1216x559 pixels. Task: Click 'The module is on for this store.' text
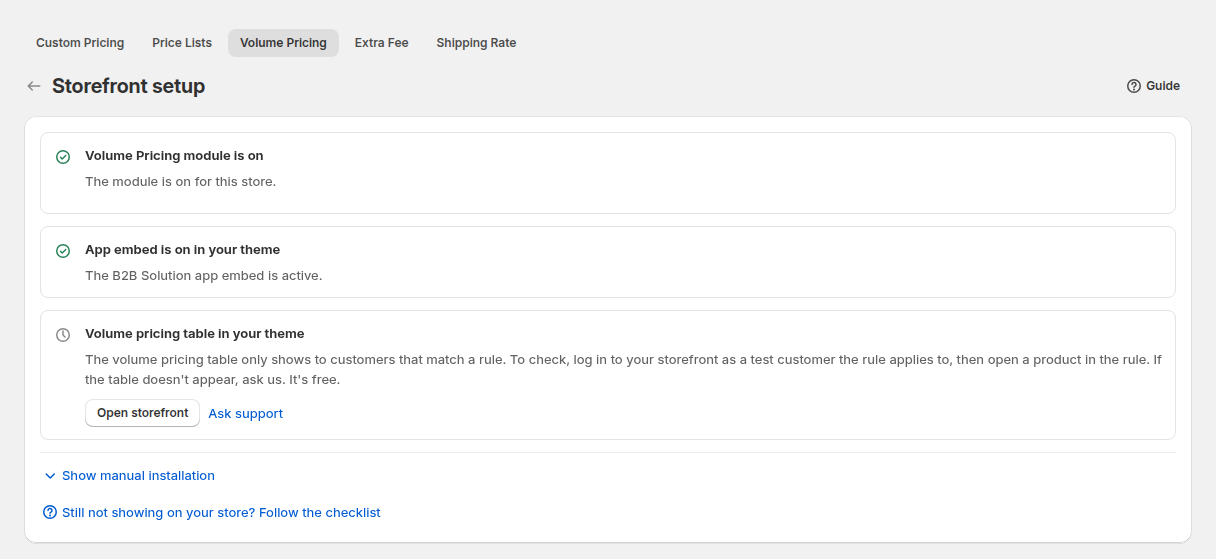point(180,182)
